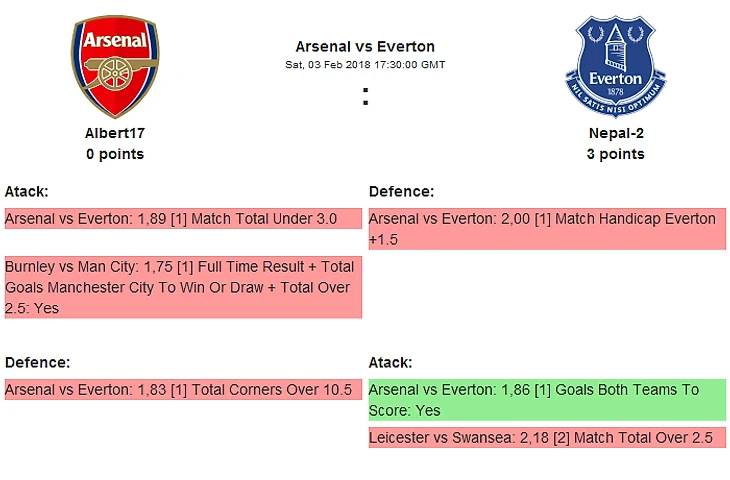The width and height of the screenshot is (730, 480).
Task: Click the Match Handicap Everton +1.5 bet
Action: click(x=547, y=229)
